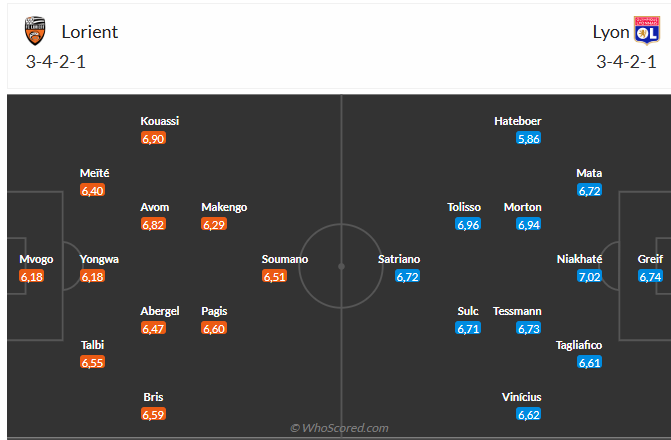Click the WhoScored.com watermark
Viewport: 671px width, 440px height.
click(x=339, y=428)
